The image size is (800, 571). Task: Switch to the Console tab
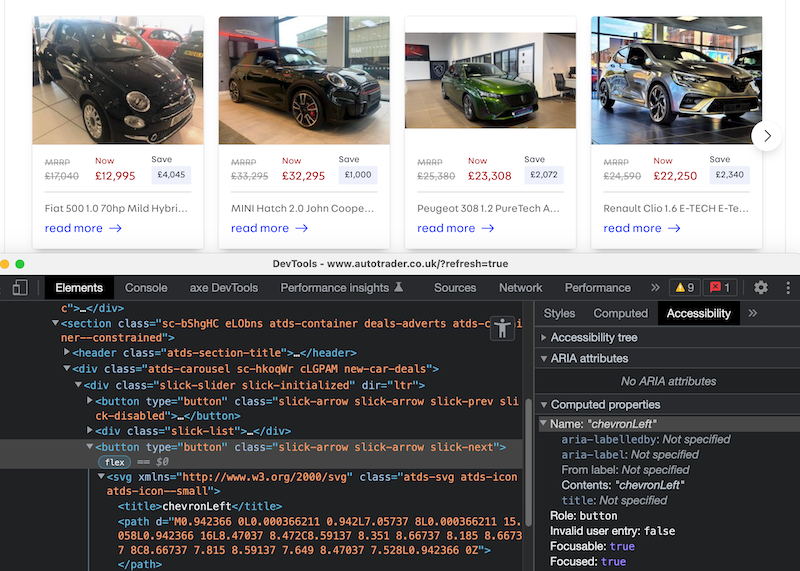pos(146,288)
